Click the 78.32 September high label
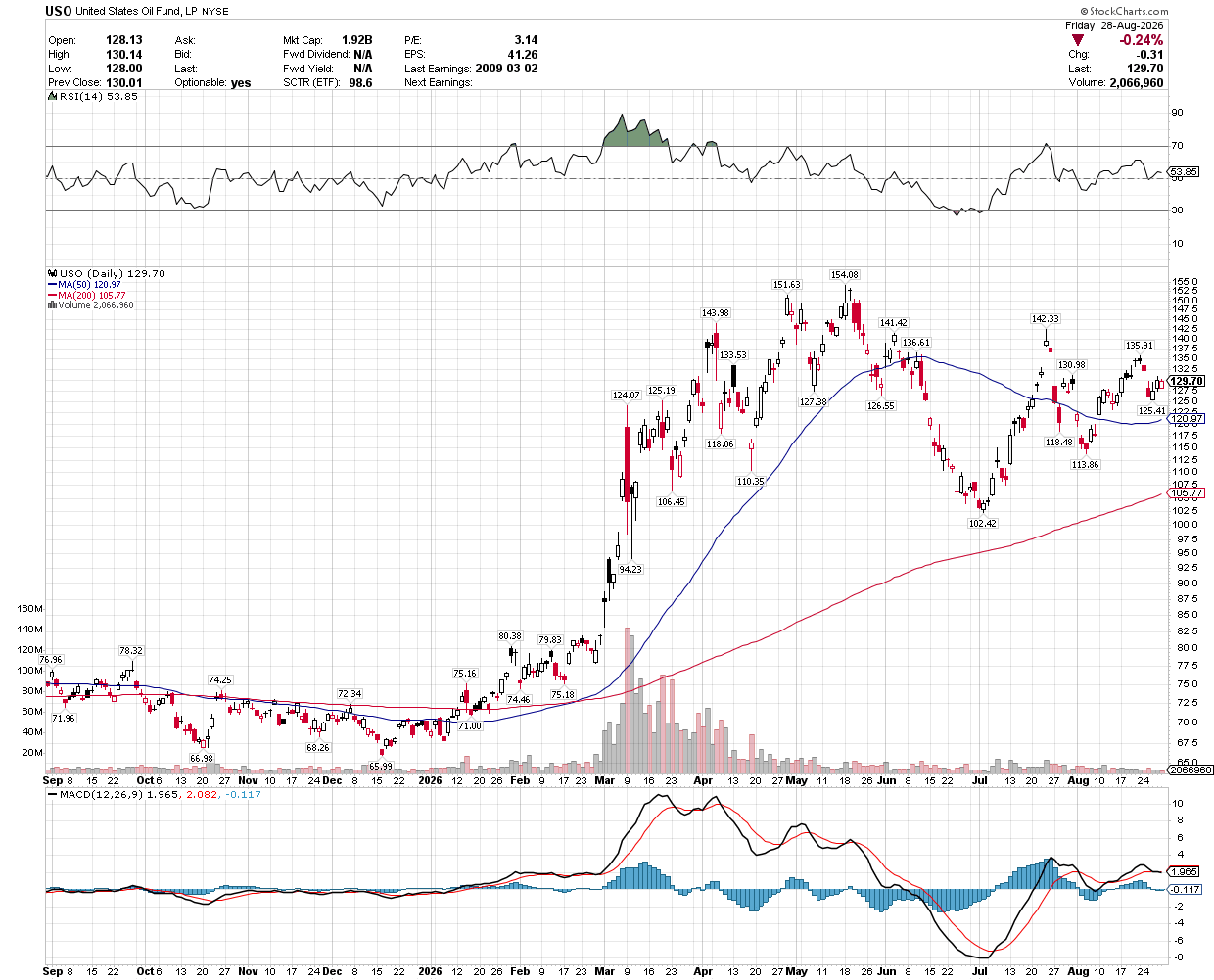1214x980 pixels. pyautogui.click(x=130, y=651)
